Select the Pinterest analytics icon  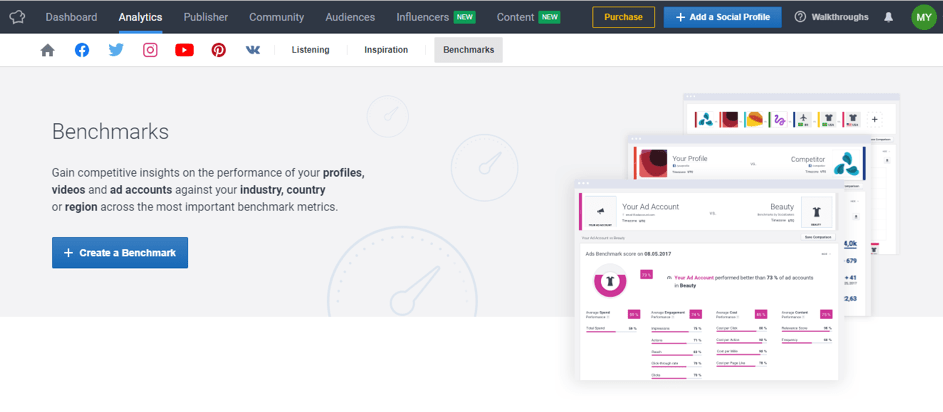point(218,51)
